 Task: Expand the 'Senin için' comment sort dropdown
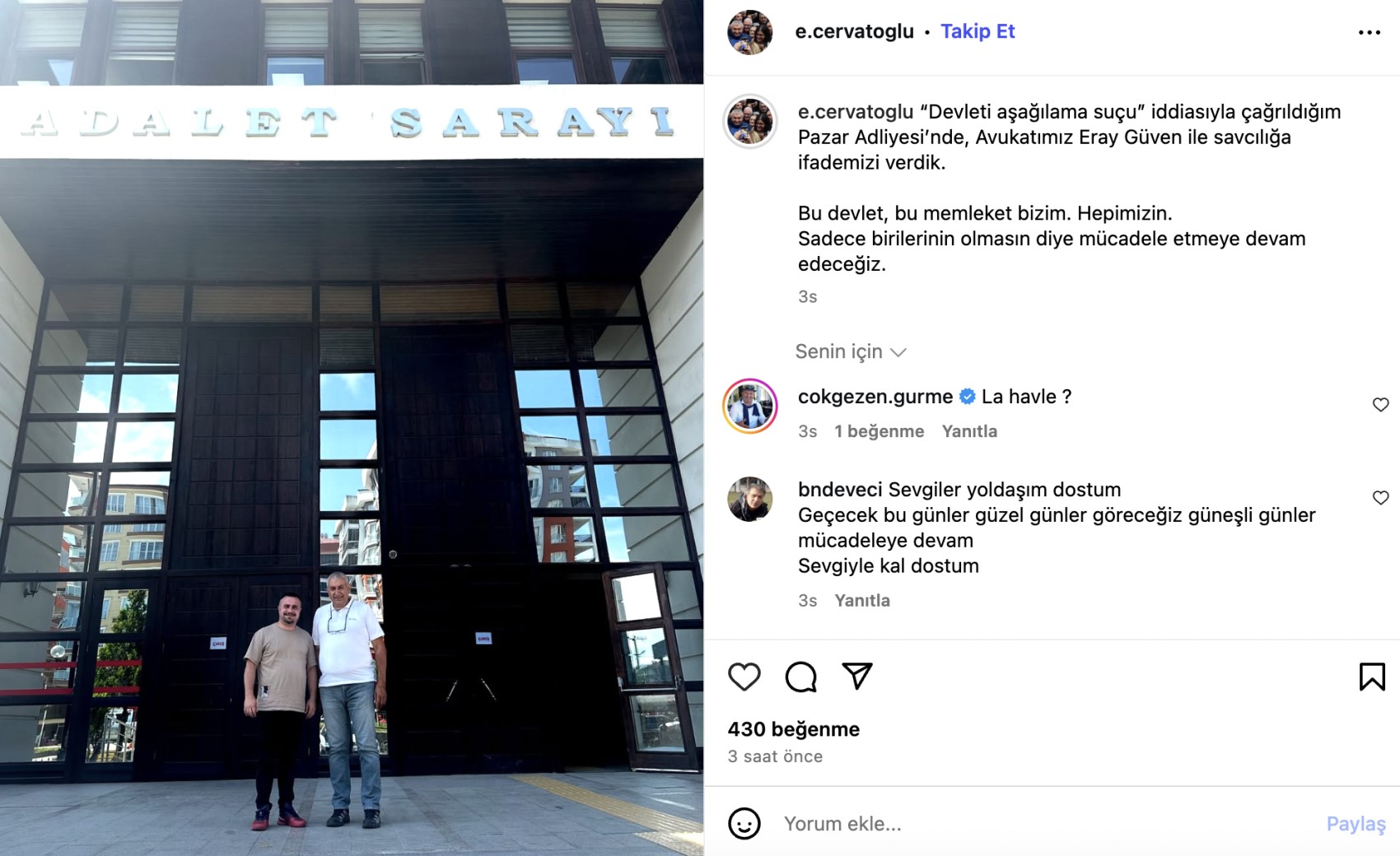click(x=851, y=351)
